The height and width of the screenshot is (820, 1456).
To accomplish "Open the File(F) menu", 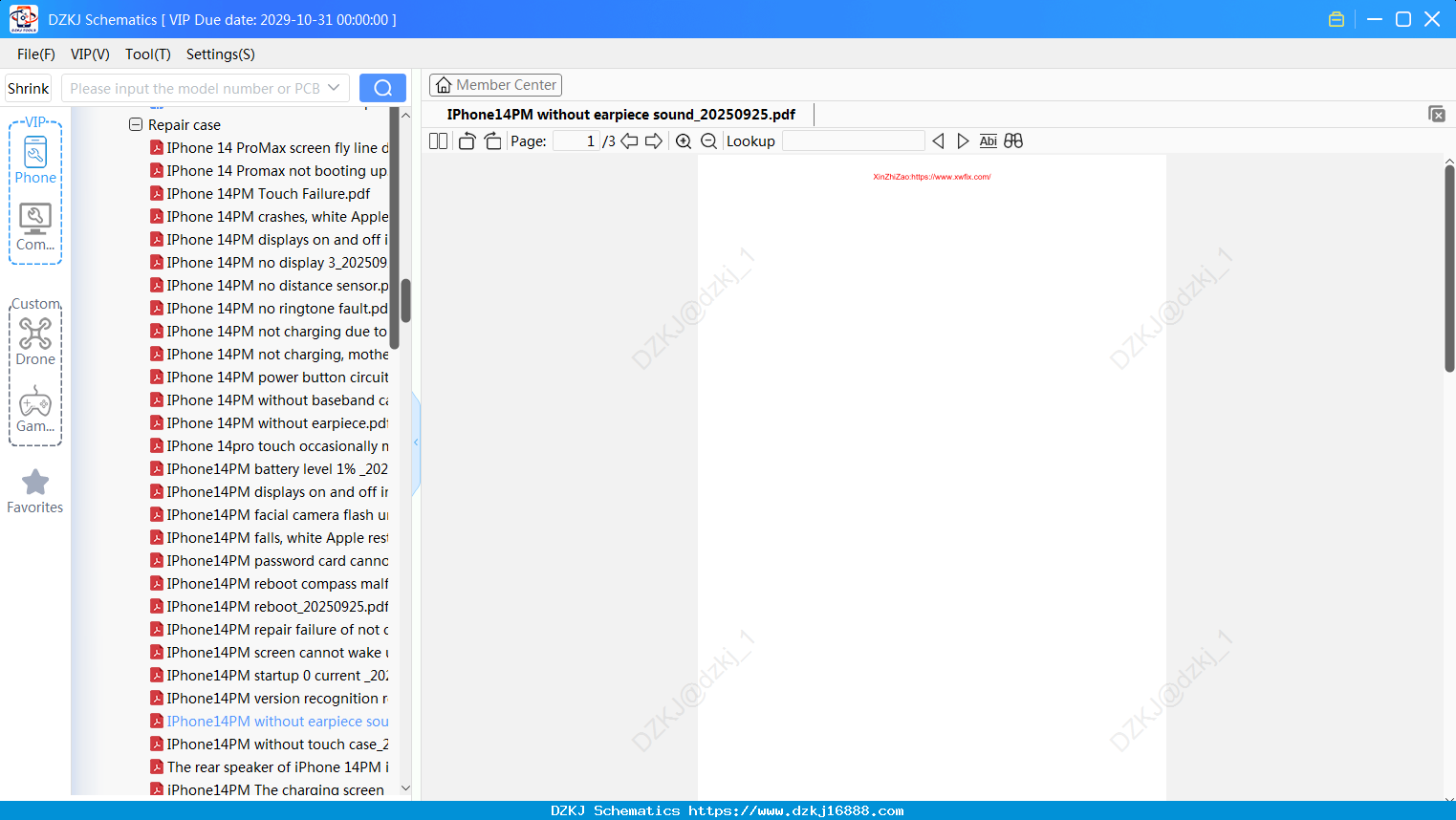I will (x=36, y=54).
